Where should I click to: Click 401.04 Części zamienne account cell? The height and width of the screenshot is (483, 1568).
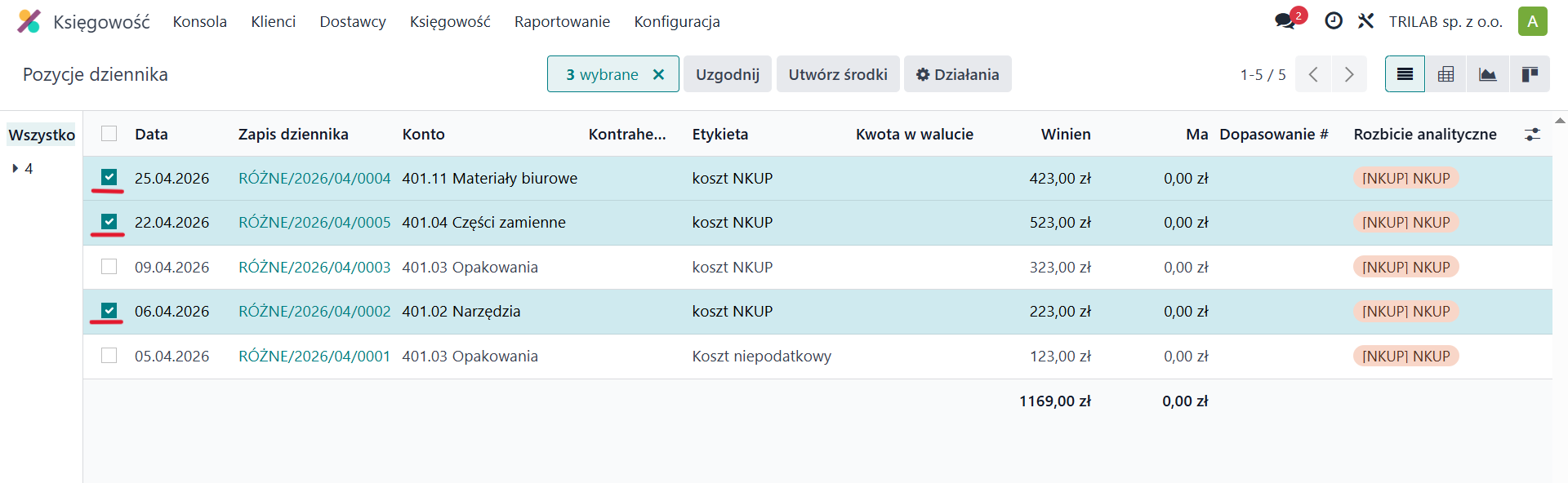(x=483, y=222)
